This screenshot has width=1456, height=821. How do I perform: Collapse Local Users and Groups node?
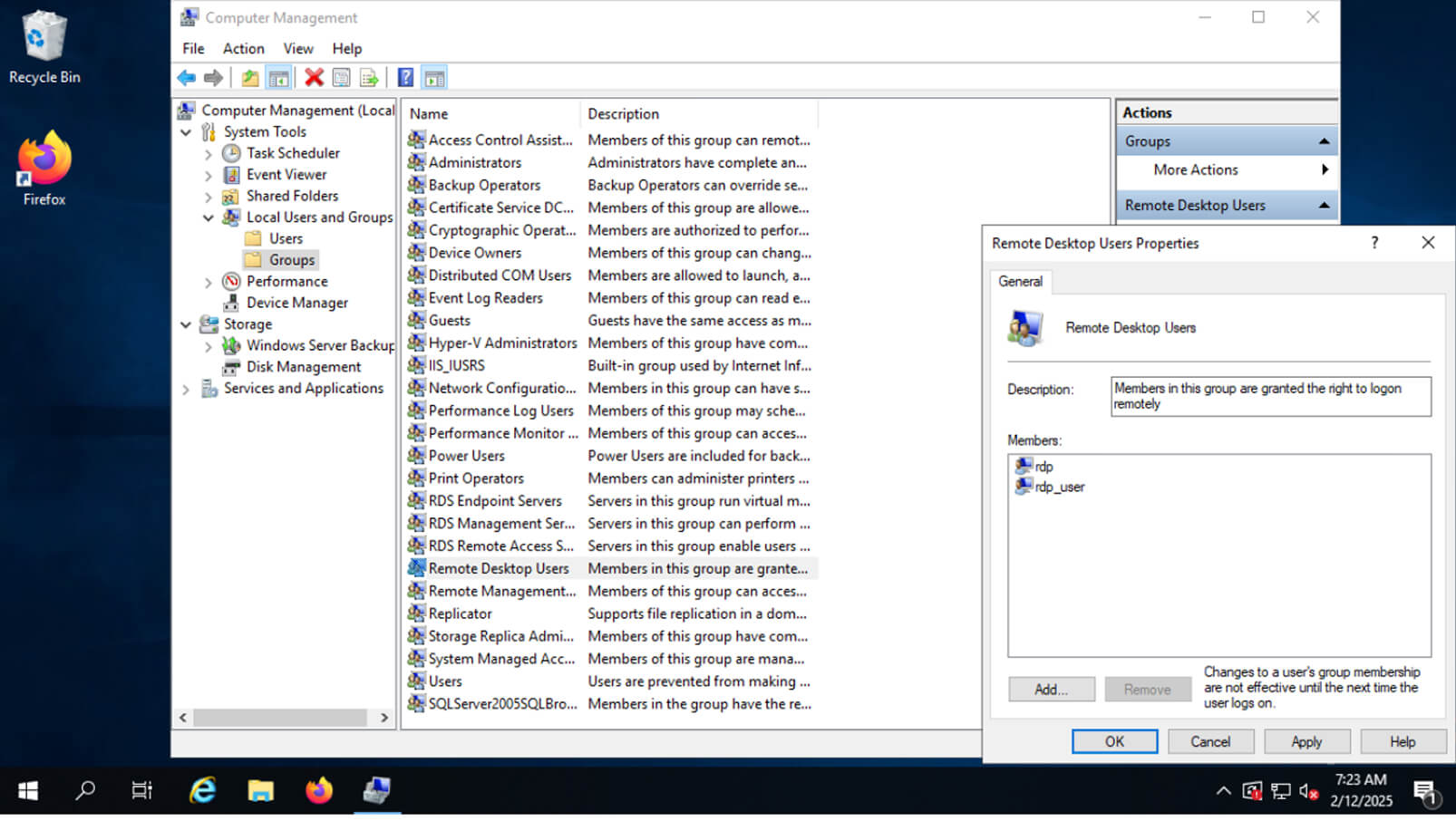(209, 217)
